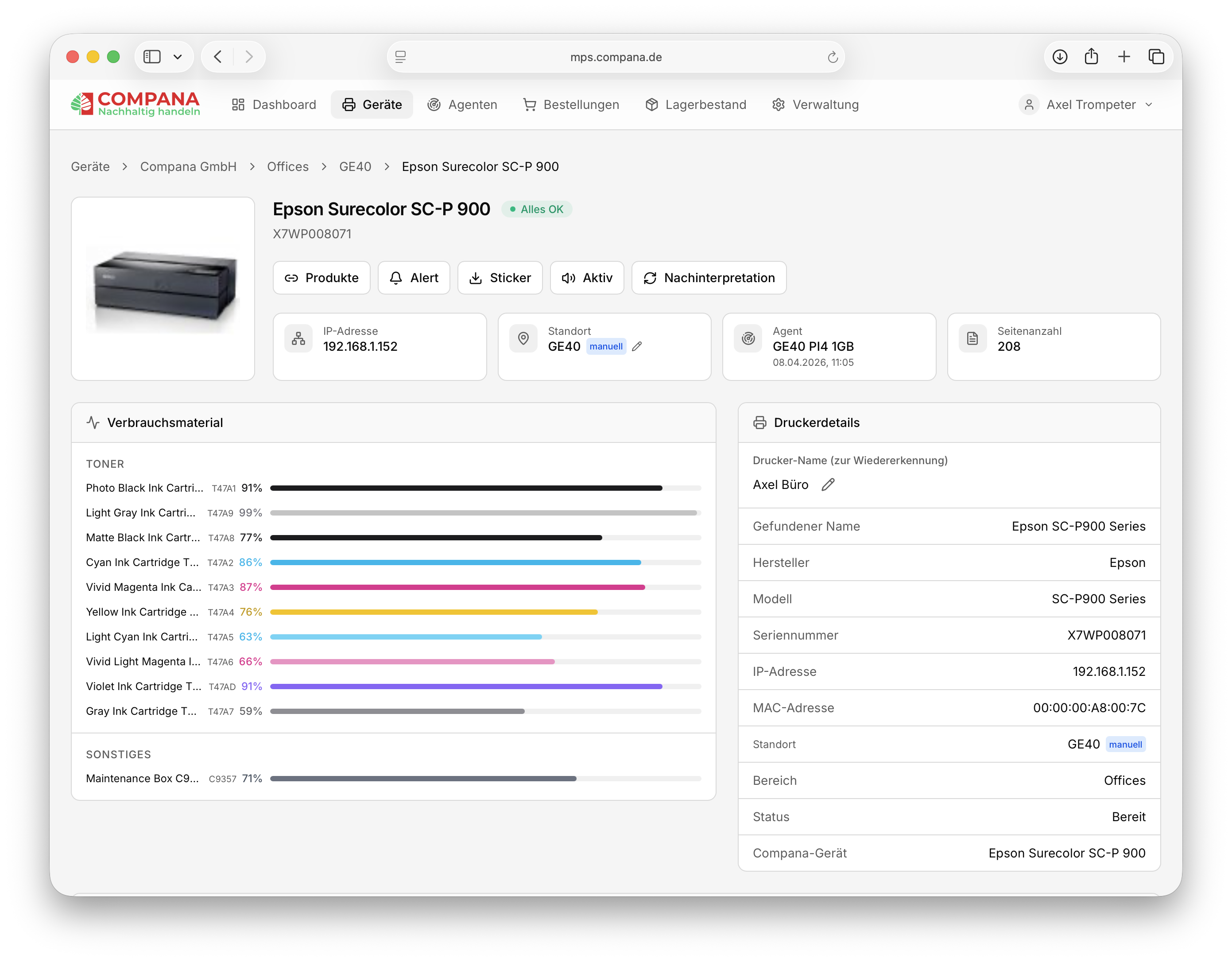Click the Cyan ink level bar
This screenshot has height=962, width=1232.
(486, 562)
